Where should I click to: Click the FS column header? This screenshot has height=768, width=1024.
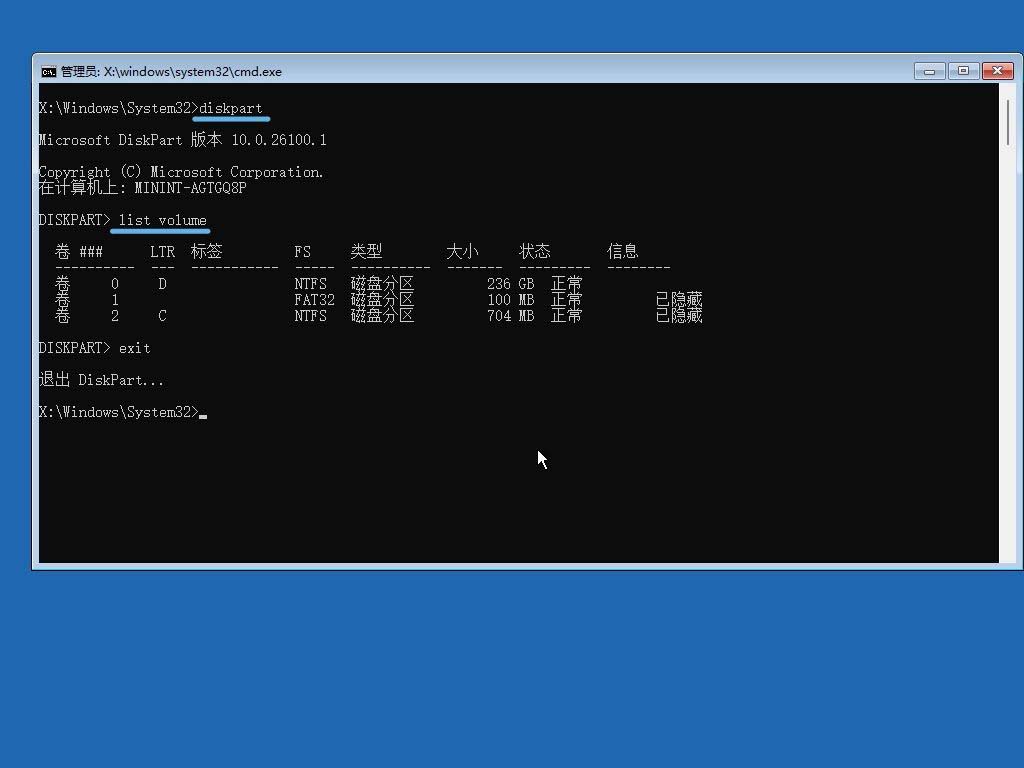302,252
